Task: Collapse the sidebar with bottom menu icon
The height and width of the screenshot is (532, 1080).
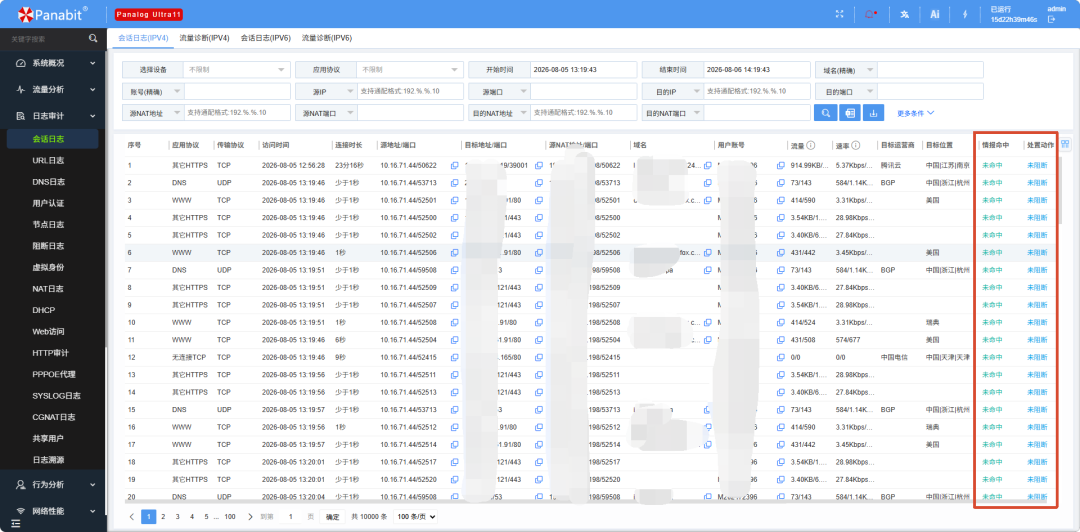Action: [15, 523]
